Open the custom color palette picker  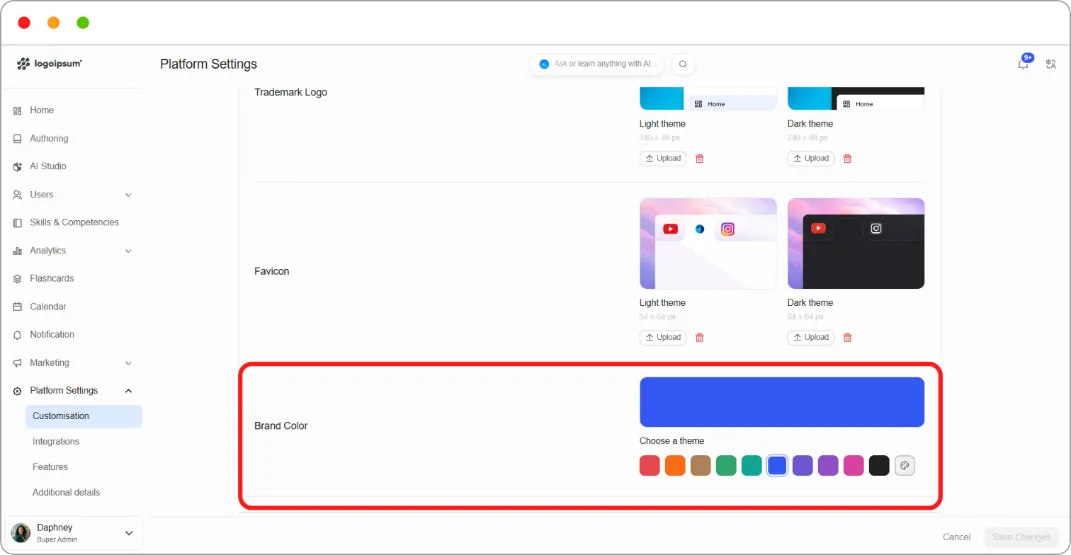[904, 466]
